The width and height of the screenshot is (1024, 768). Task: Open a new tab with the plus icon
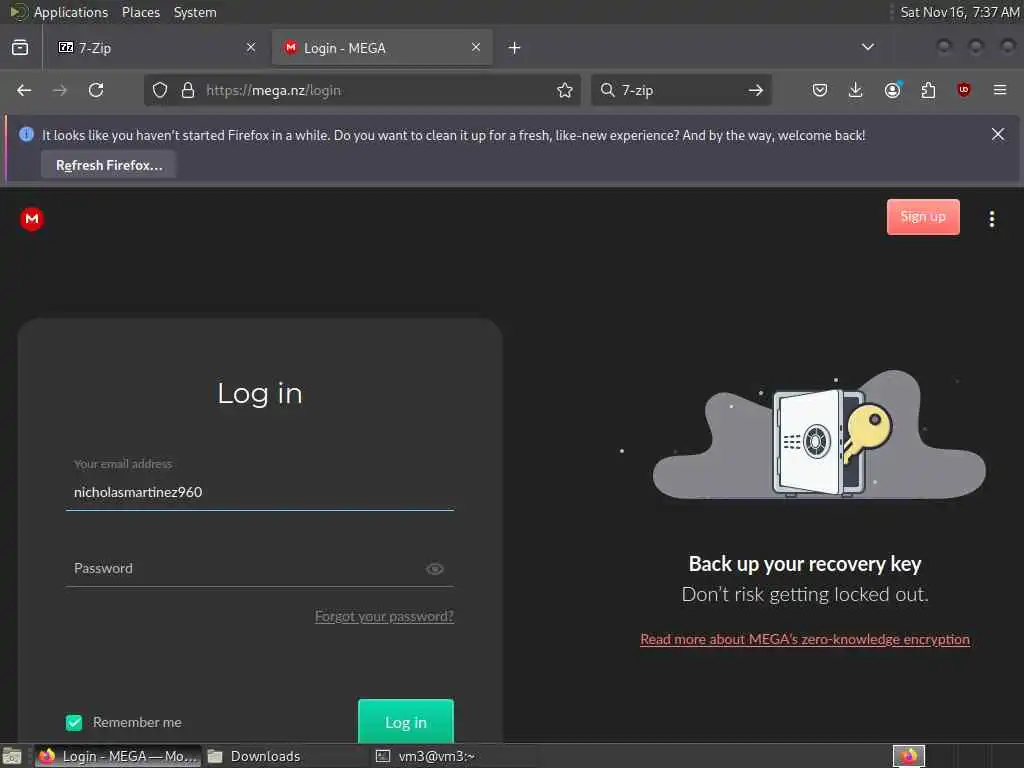[x=515, y=48]
